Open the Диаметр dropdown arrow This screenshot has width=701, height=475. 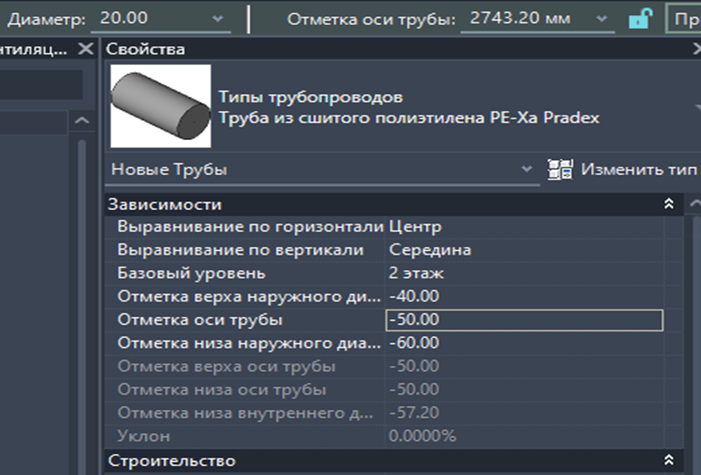tap(218, 19)
